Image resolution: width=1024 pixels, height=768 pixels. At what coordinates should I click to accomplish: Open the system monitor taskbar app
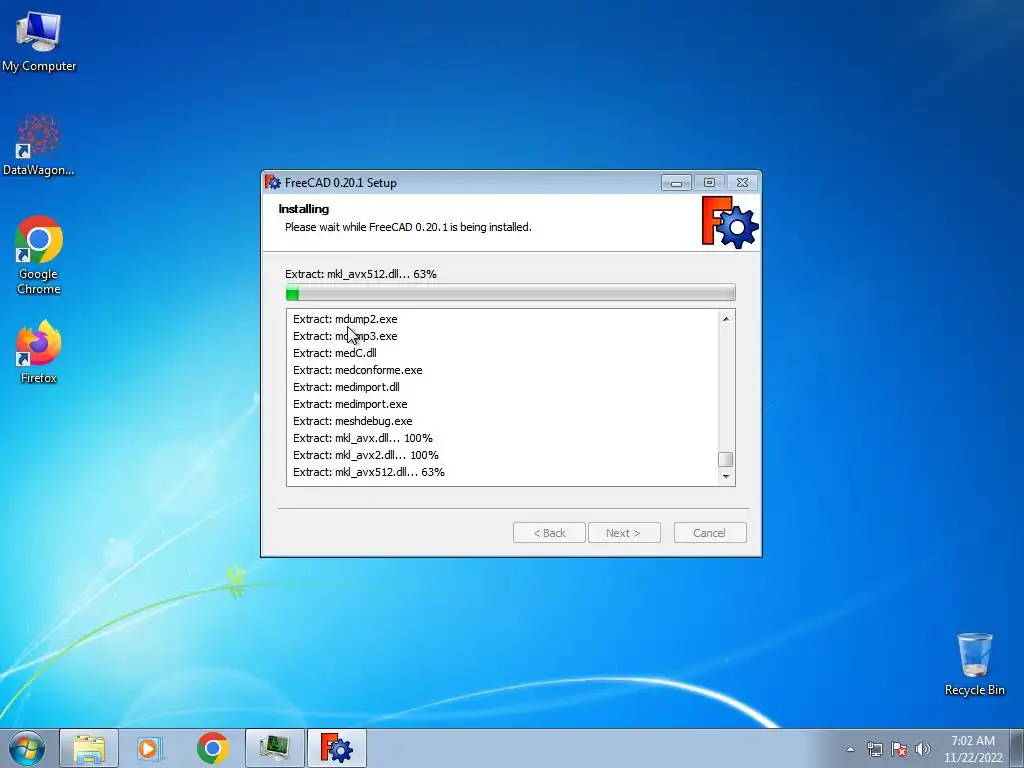(274, 748)
